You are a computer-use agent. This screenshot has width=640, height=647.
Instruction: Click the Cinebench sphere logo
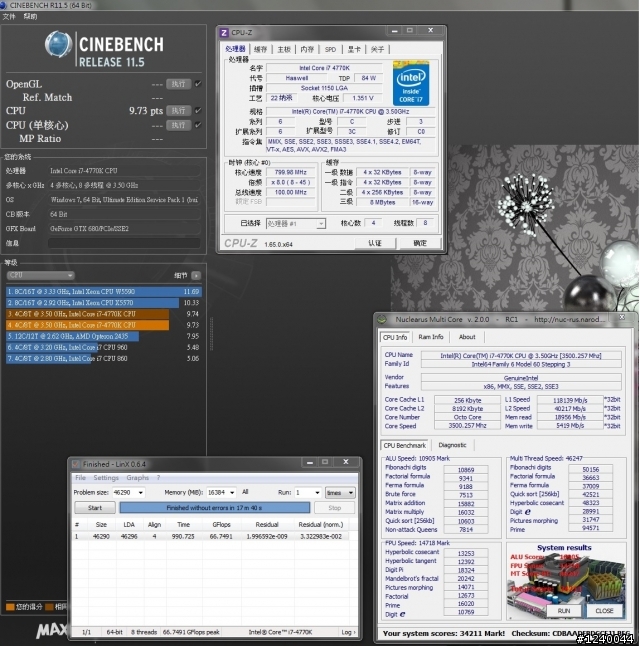[58, 44]
